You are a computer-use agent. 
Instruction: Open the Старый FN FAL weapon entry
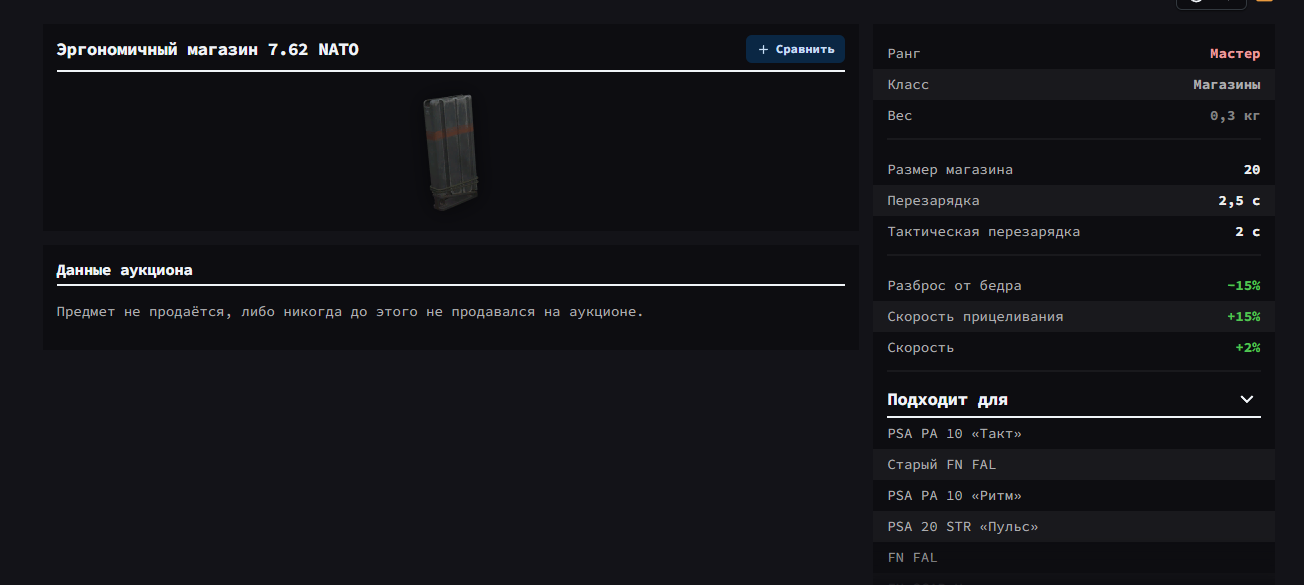941,465
